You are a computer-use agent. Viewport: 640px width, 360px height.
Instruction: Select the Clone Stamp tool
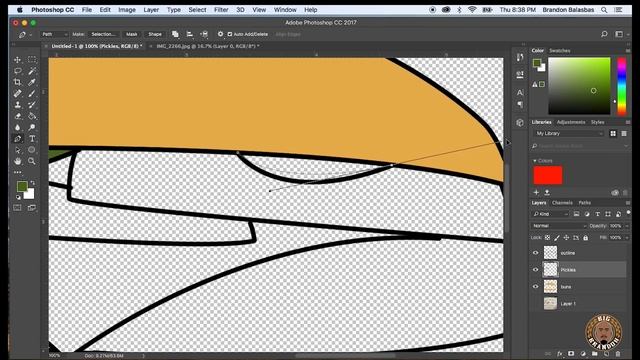(x=18, y=105)
